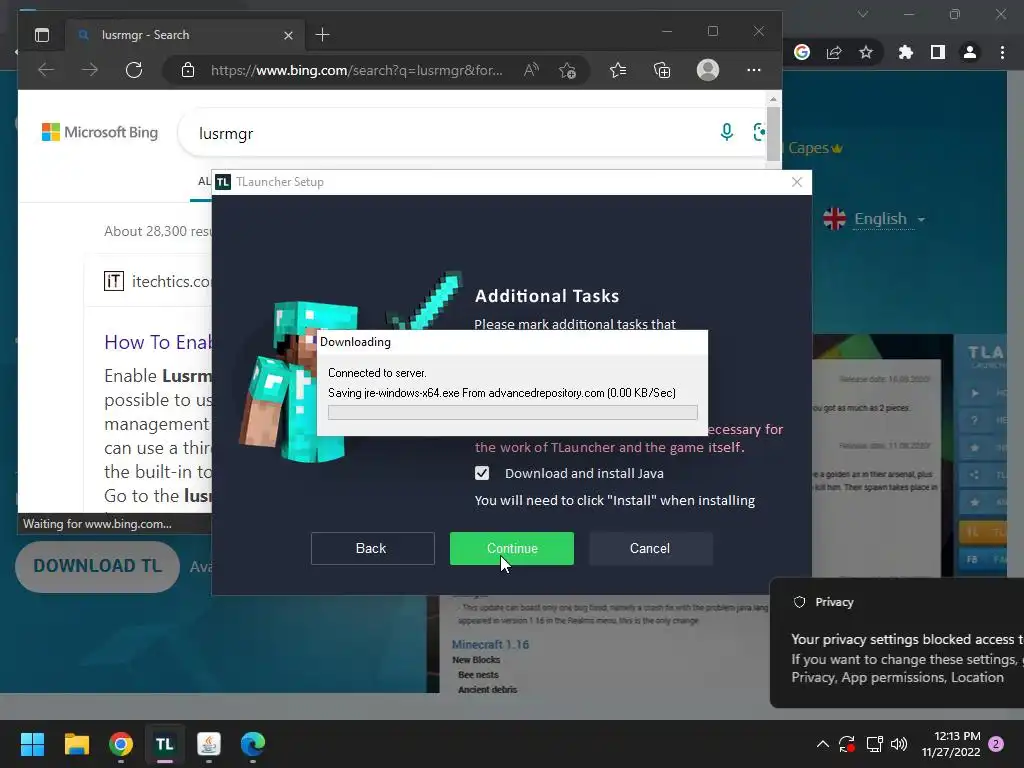Start Bing voice search with microphone
The width and height of the screenshot is (1024, 768).
(x=726, y=133)
